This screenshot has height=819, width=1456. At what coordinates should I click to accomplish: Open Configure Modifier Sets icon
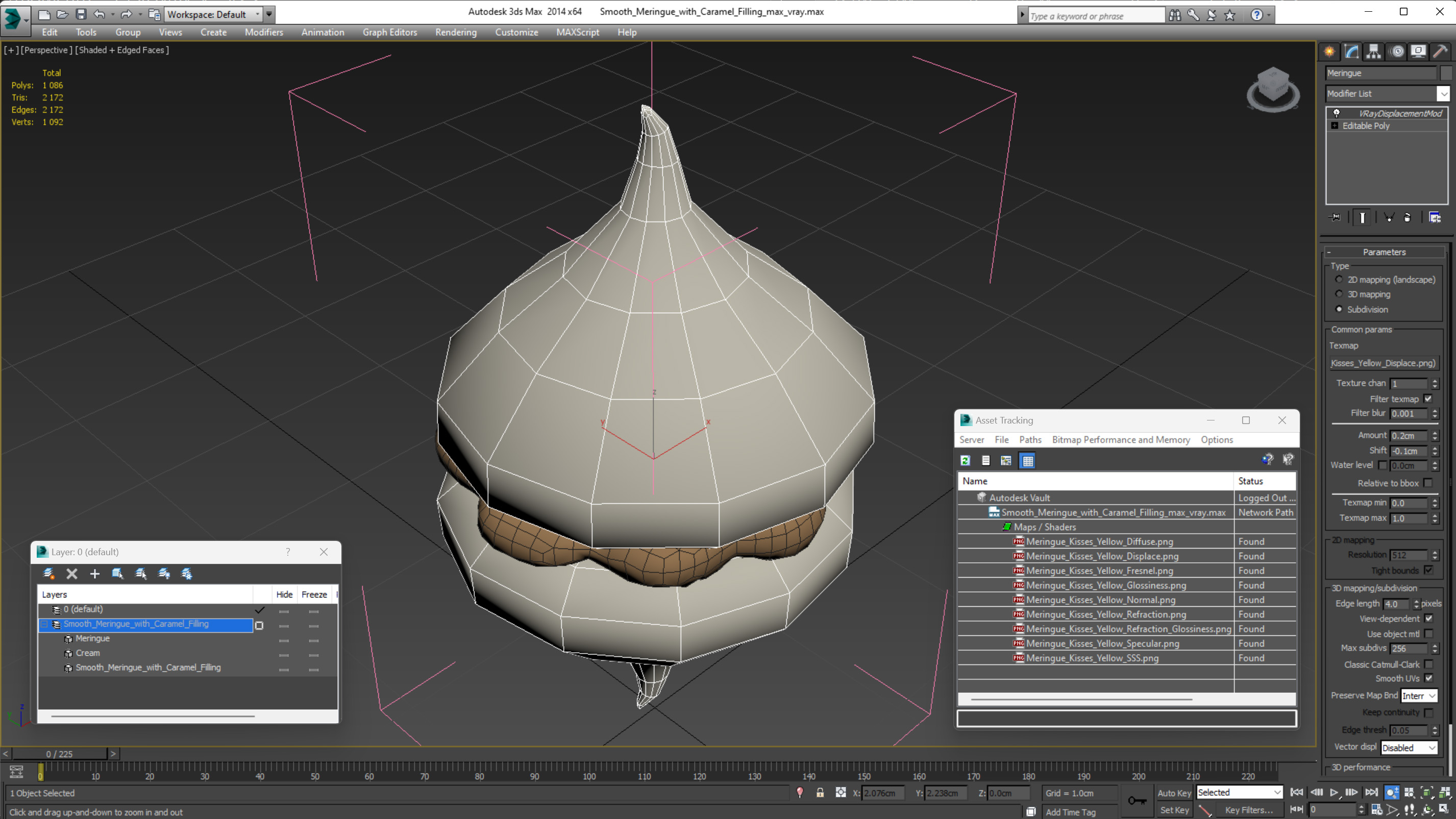(x=1435, y=217)
